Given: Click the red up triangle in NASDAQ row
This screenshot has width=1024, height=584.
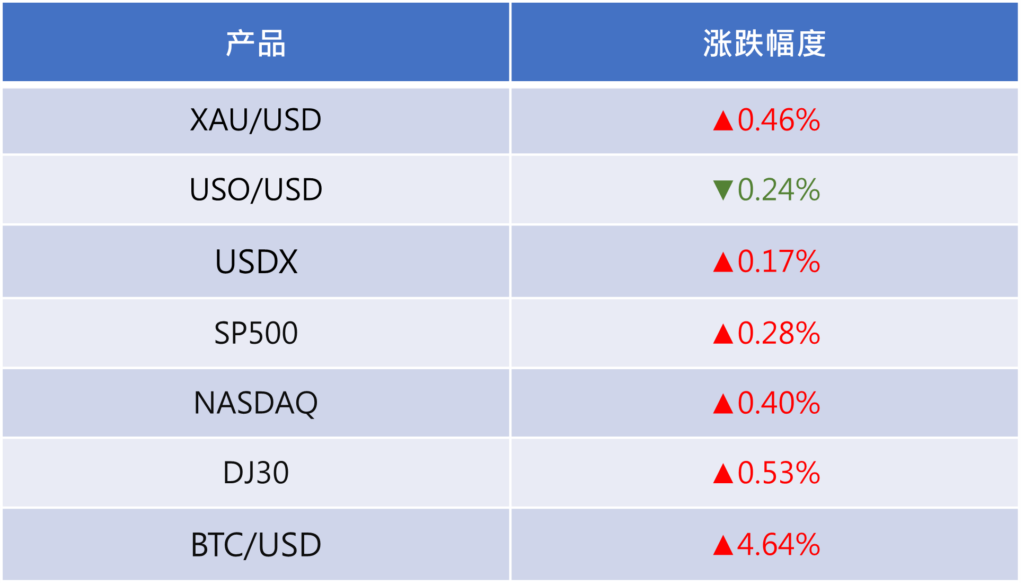Looking at the screenshot, I should coord(723,404).
